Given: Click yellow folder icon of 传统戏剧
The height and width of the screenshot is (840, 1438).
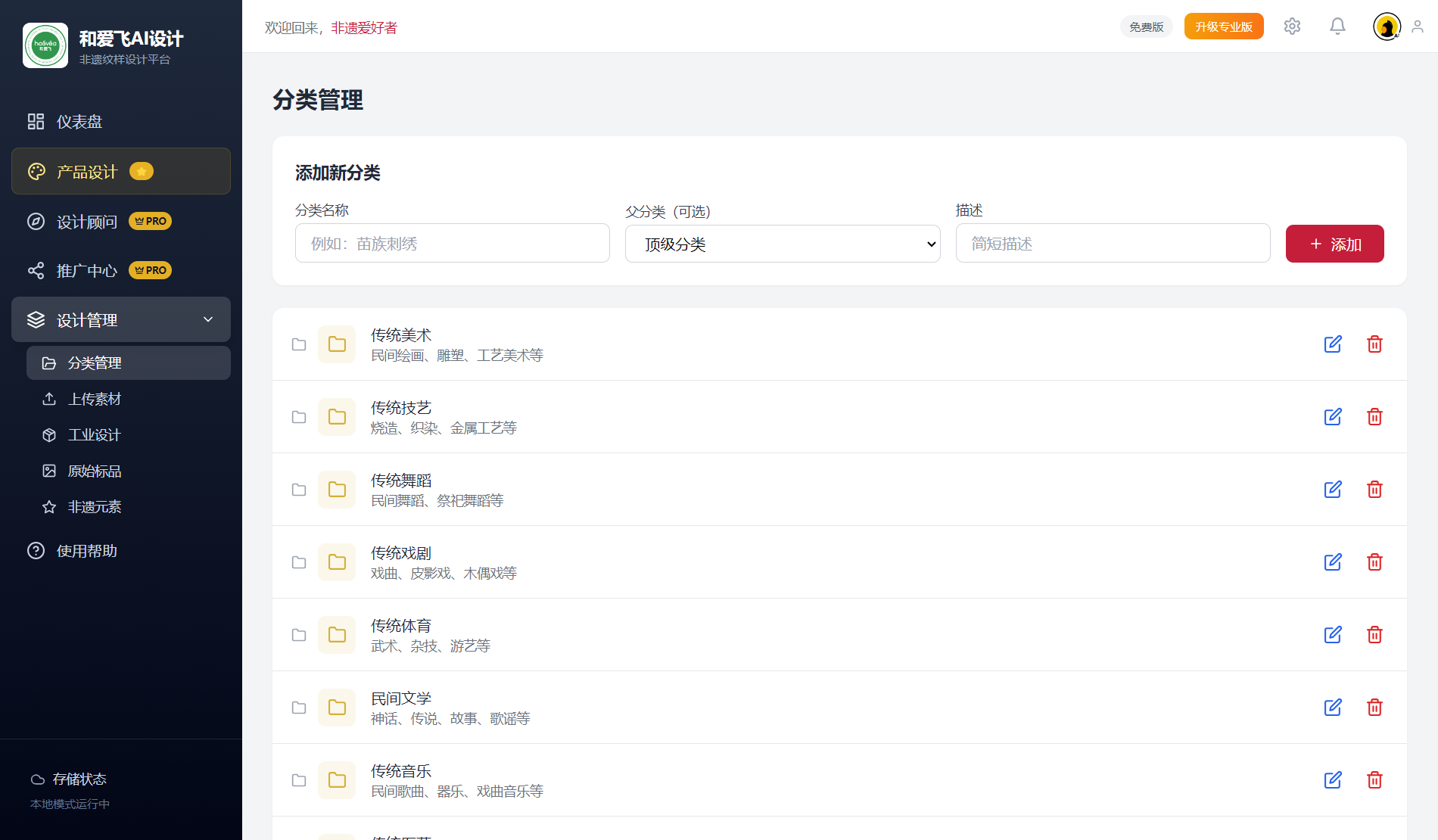Looking at the screenshot, I should 337,562.
